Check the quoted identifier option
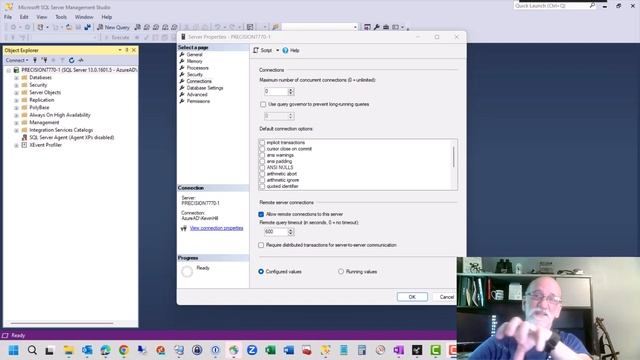Viewport: 640px width, 360px height. pos(262,186)
